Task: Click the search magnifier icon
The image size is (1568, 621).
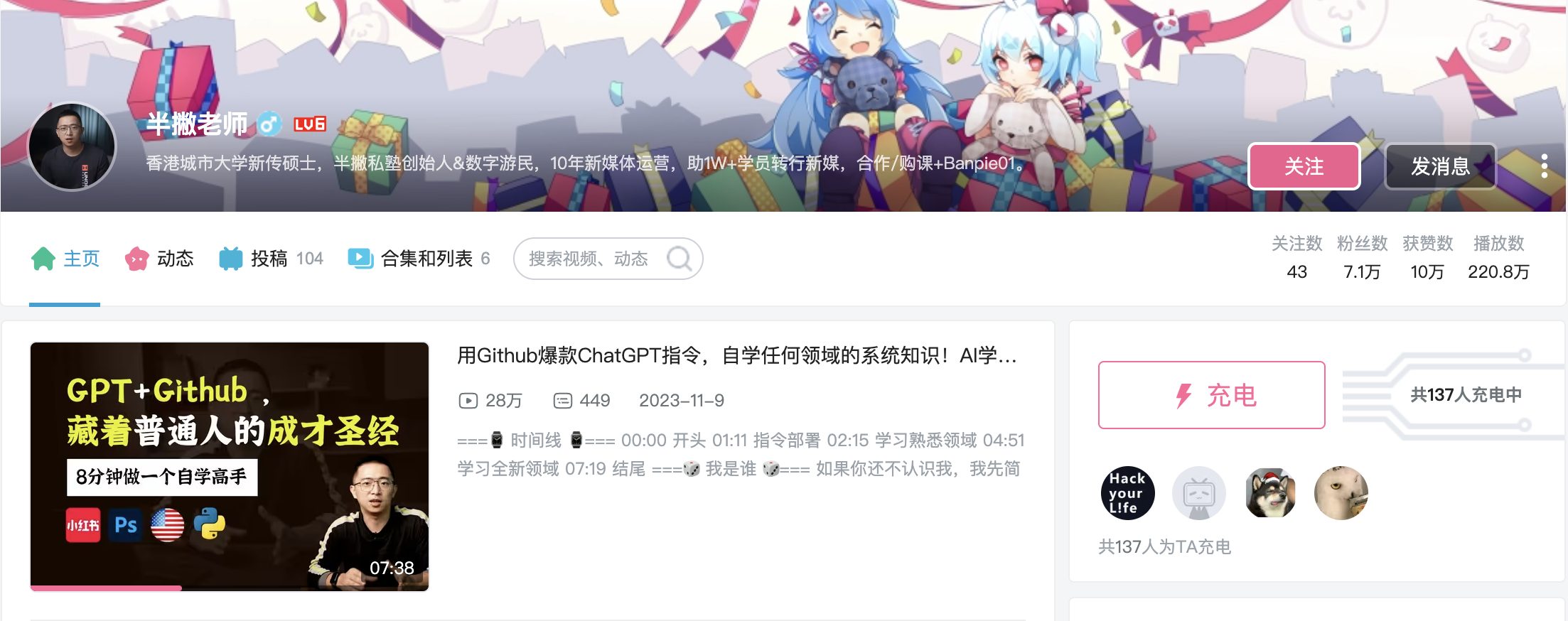Action: click(x=679, y=258)
